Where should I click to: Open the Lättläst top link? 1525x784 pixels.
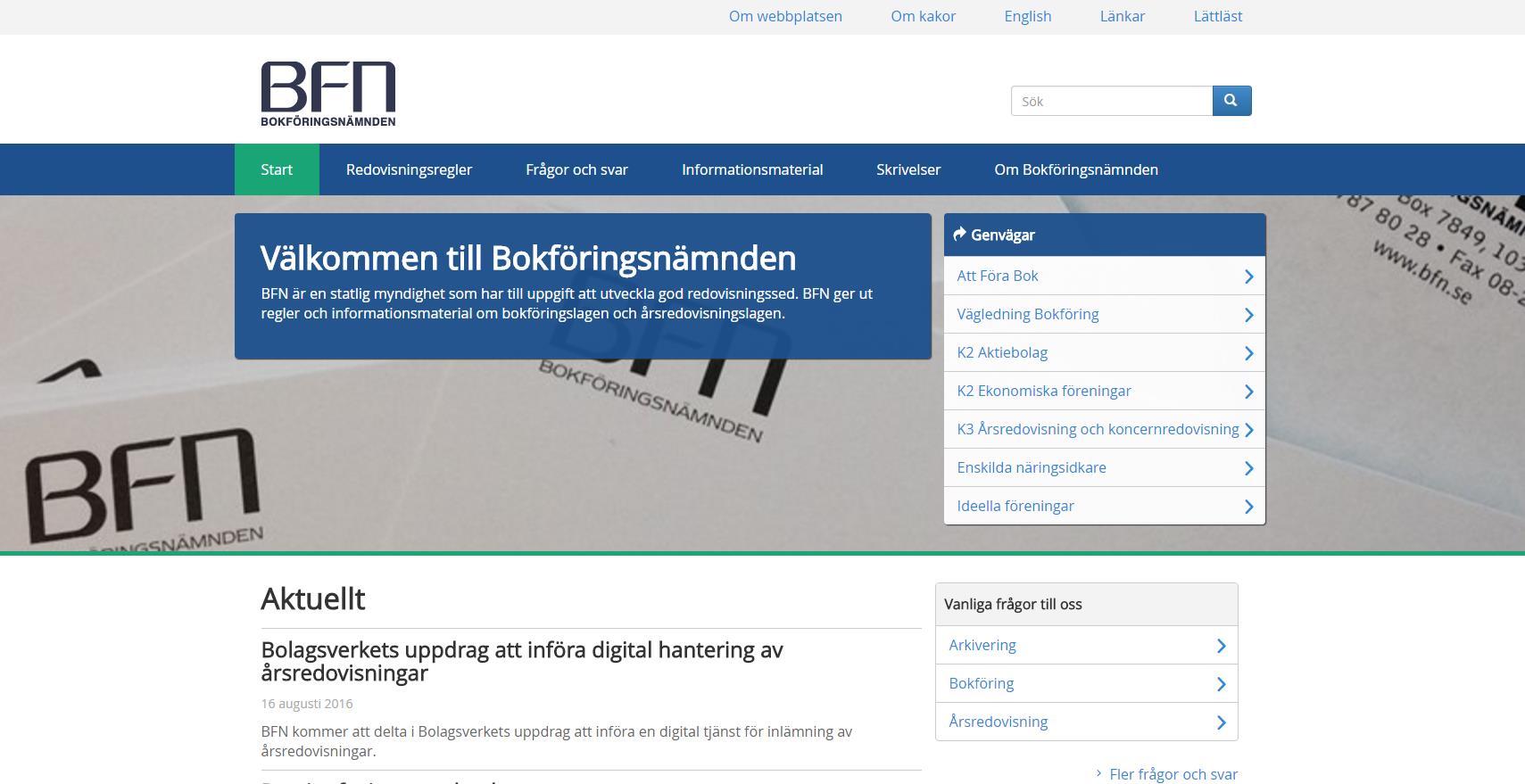tap(1218, 16)
